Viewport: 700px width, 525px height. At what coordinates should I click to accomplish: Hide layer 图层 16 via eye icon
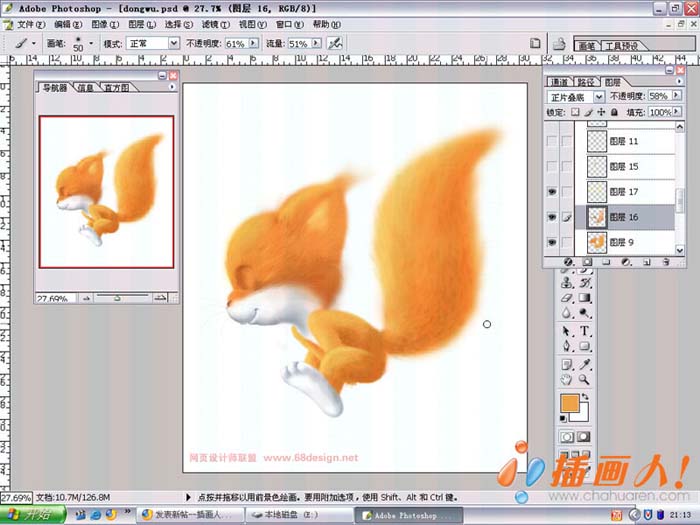click(x=552, y=217)
